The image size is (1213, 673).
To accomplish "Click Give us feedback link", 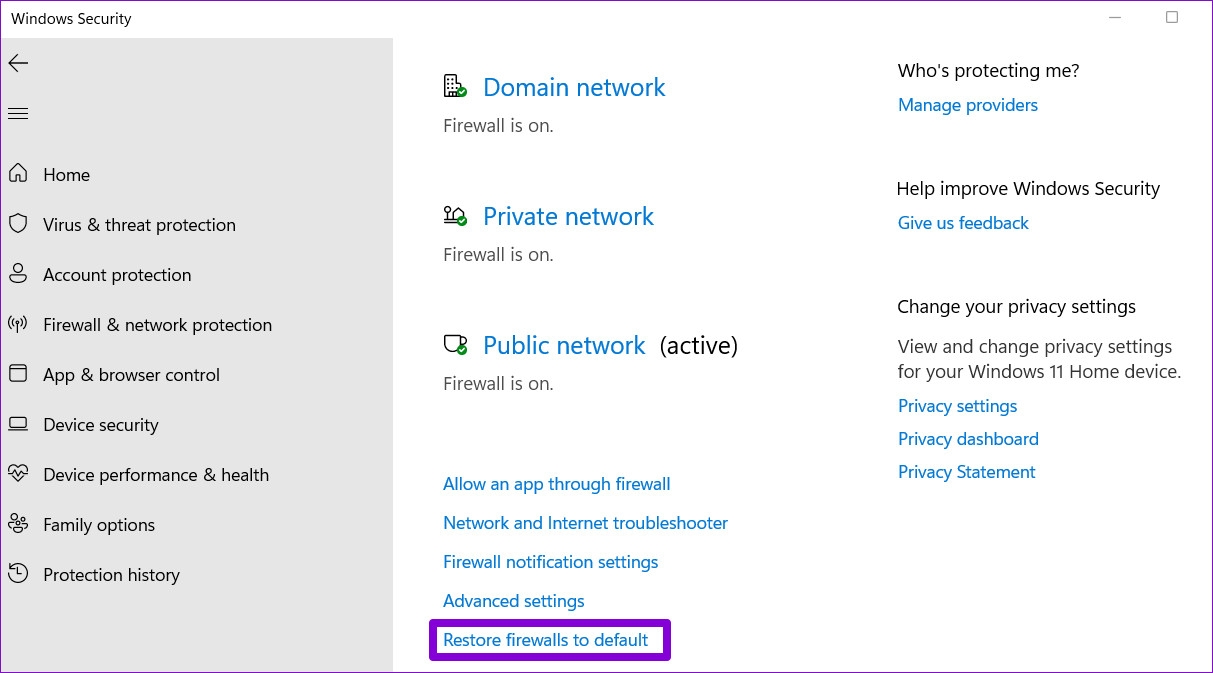I will (963, 223).
